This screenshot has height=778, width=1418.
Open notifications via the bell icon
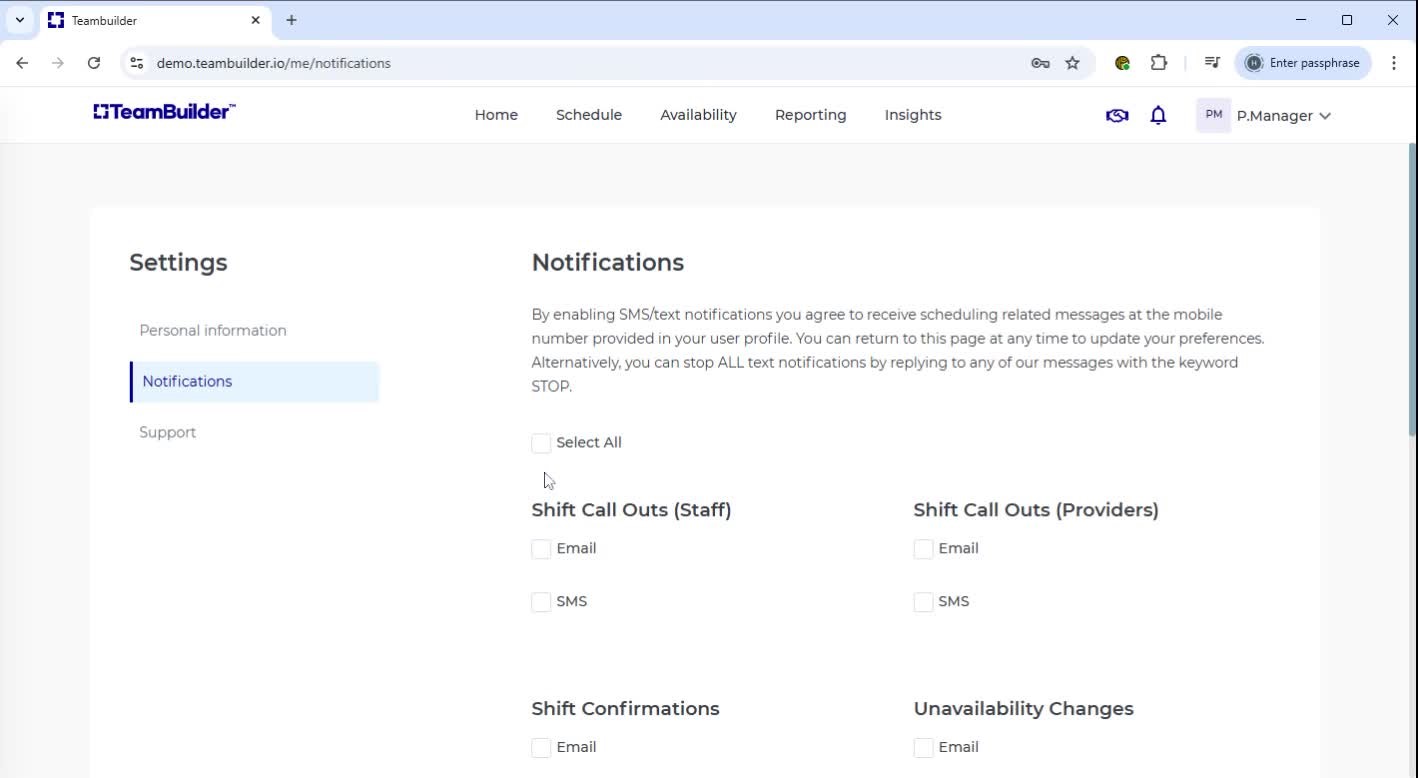pos(1157,114)
